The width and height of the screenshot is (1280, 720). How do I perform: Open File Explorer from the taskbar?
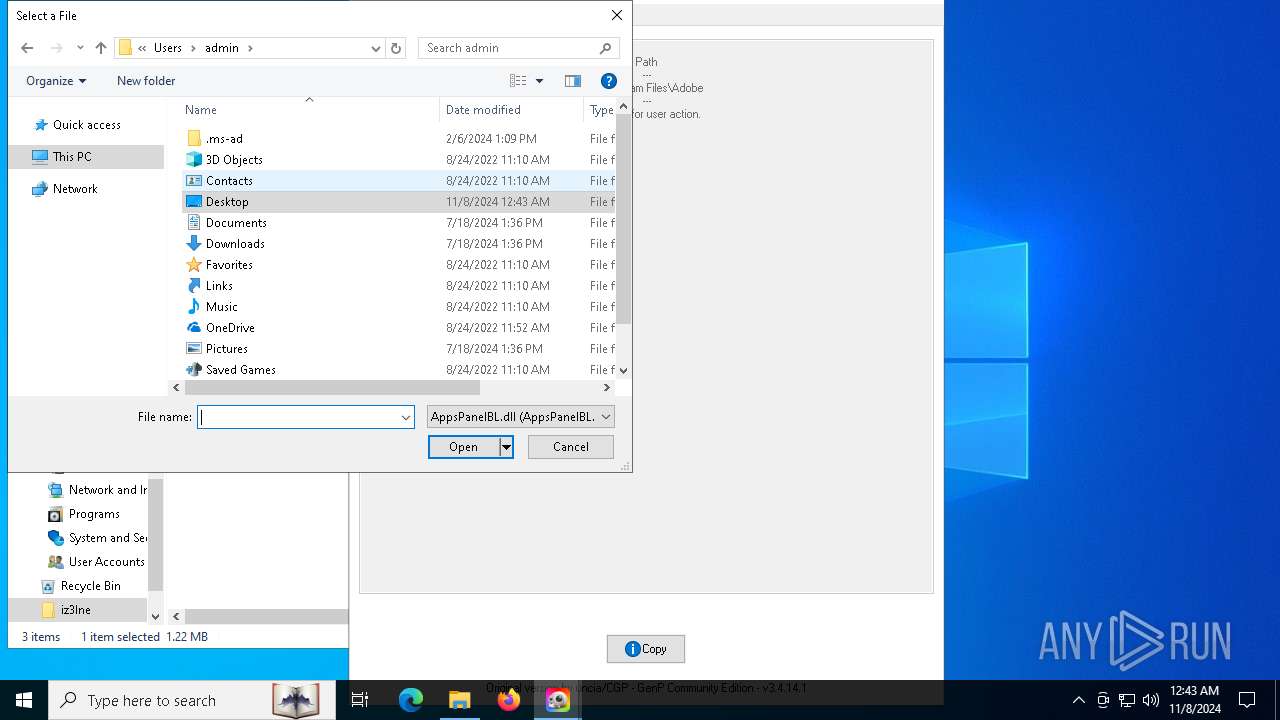tap(459, 700)
